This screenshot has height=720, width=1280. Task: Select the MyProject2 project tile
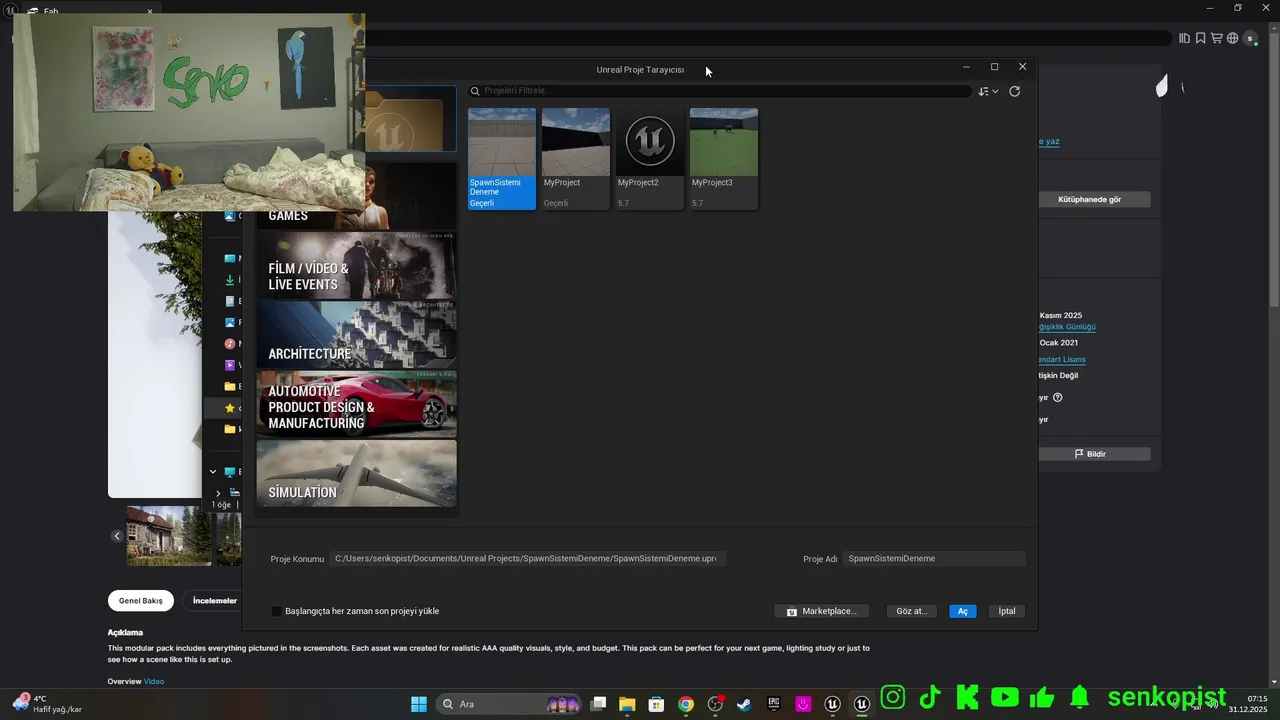(x=650, y=159)
